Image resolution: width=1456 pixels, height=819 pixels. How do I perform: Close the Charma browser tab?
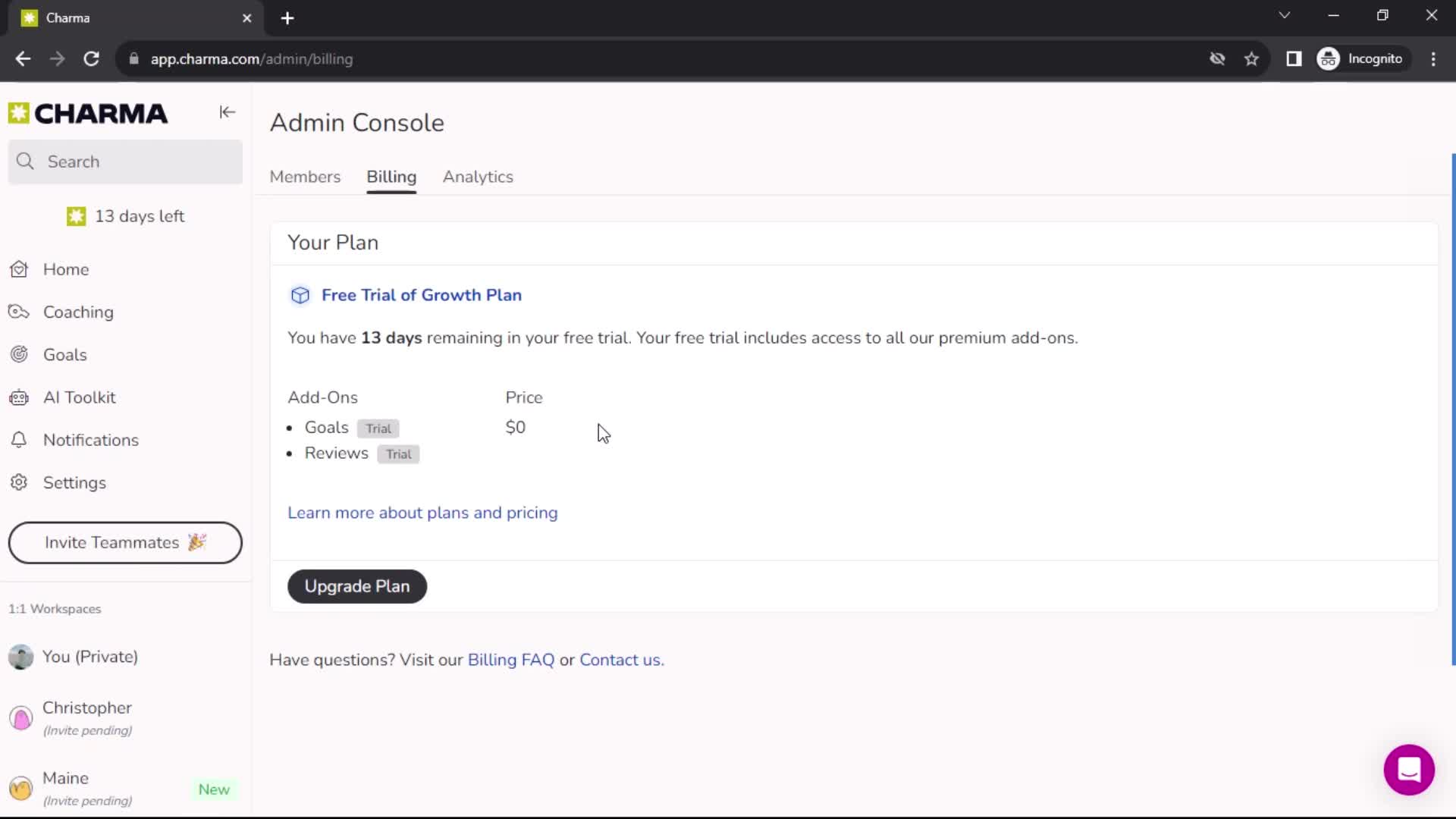click(246, 18)
